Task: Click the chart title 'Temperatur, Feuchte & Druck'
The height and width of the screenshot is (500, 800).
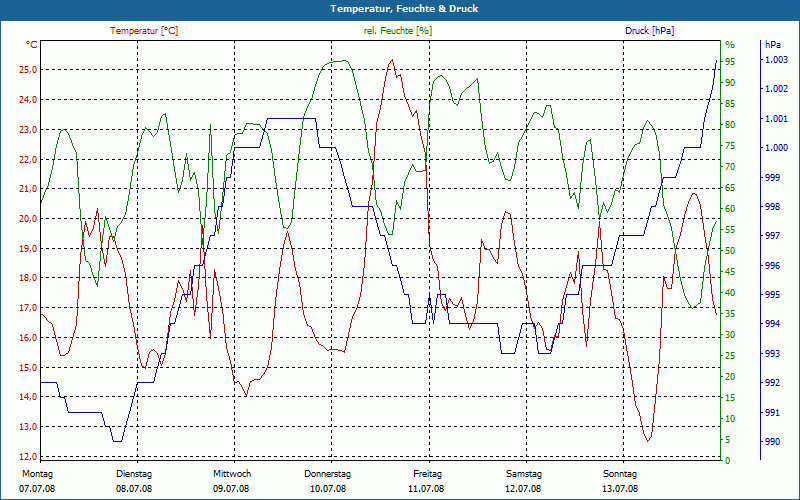Action: click(x=404, y=9)
